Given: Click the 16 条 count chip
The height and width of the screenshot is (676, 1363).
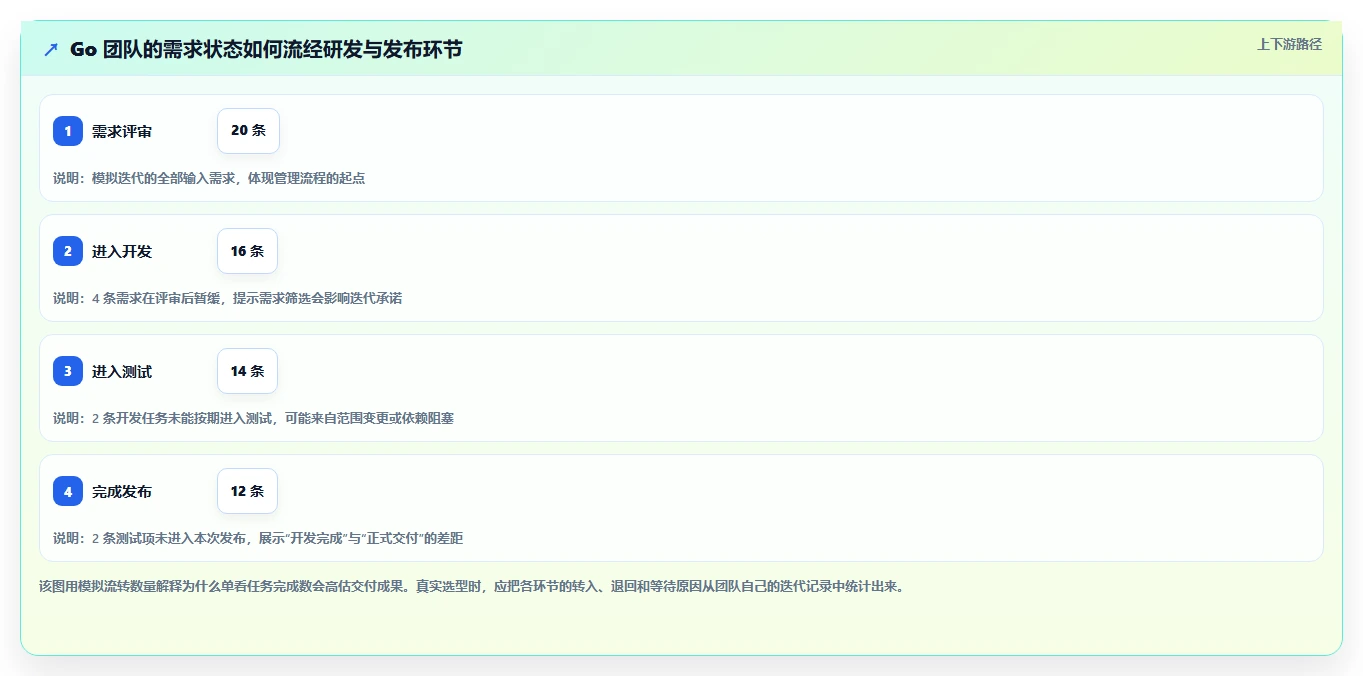Looking at the screenshot, I should coord(247,251).
